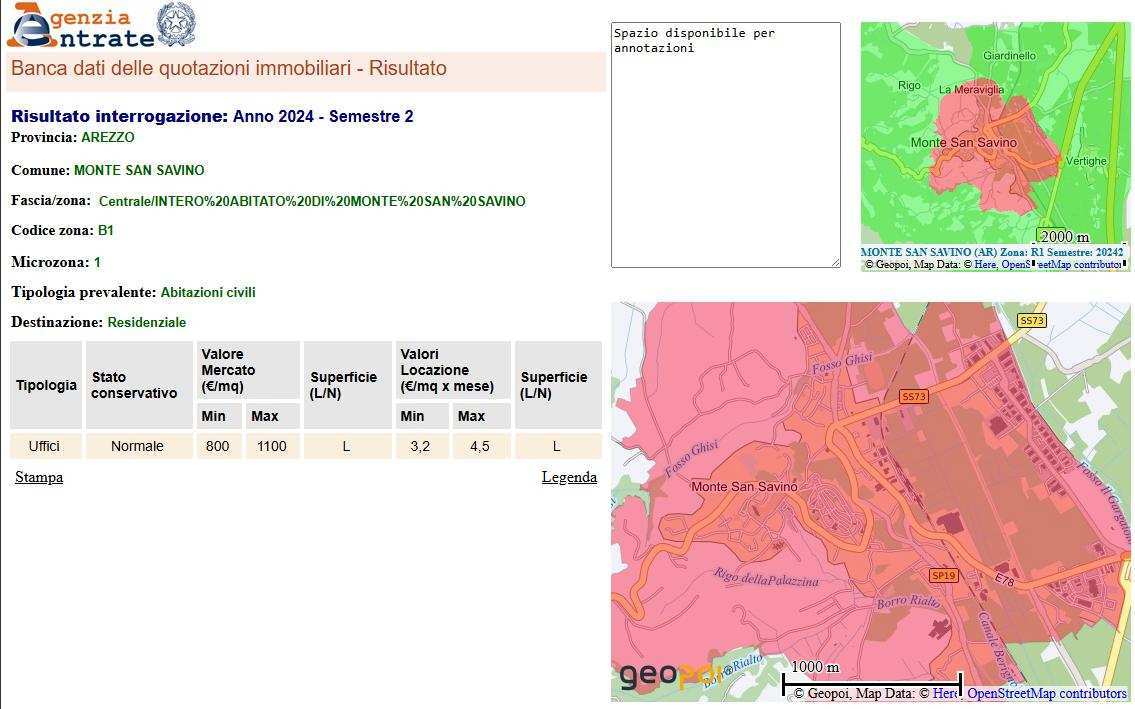Image resolution: width=1135 pixels, height=709 pixels.
Task: Click the small overview map thumbnail
Action: pos(995,135)
